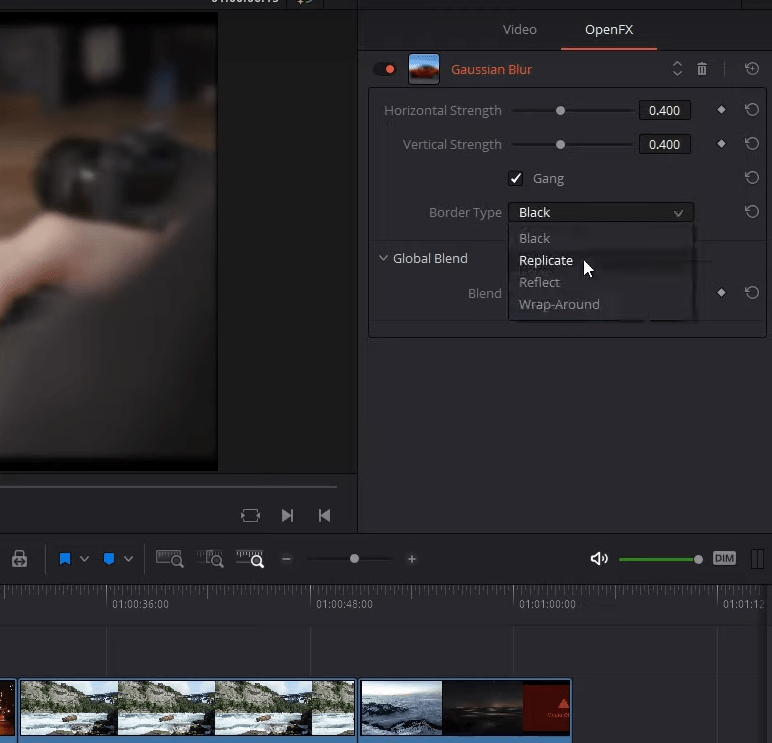Screen dimensions: 772x743
Task: Reset the Blend parameter
Action: click(x=752, y=293)
